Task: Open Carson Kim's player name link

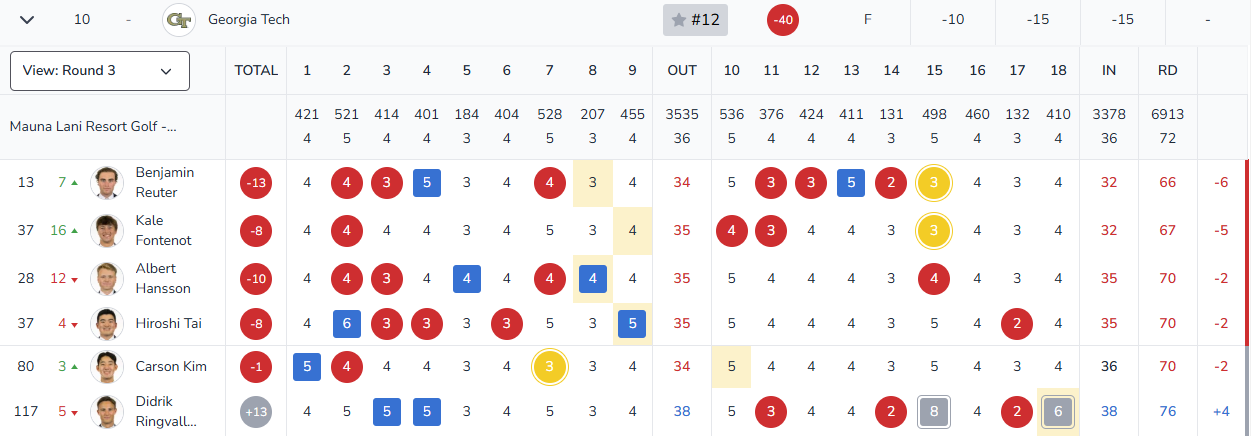Action: coord(171,367)
